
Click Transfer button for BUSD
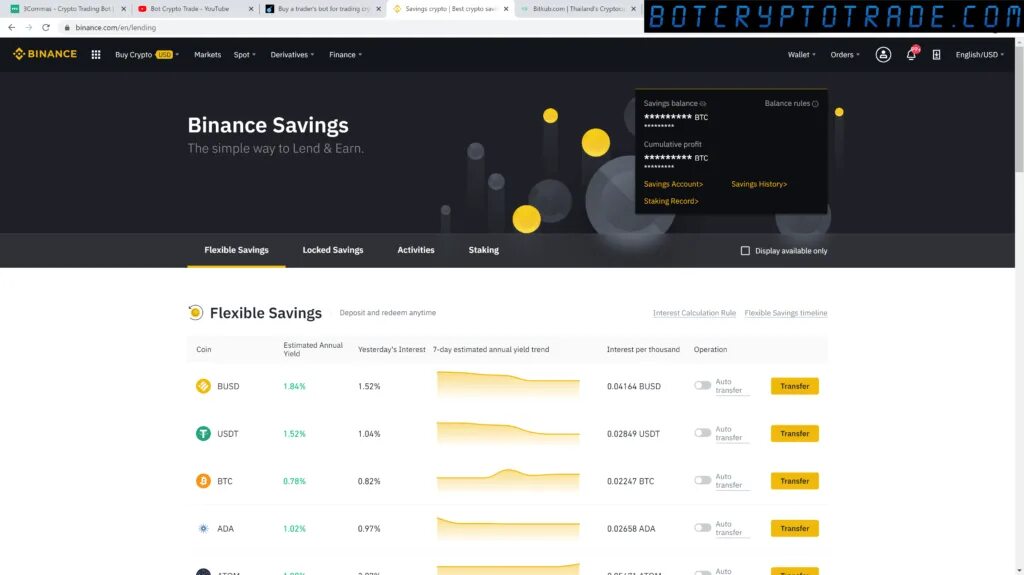(x=794, y=386)
